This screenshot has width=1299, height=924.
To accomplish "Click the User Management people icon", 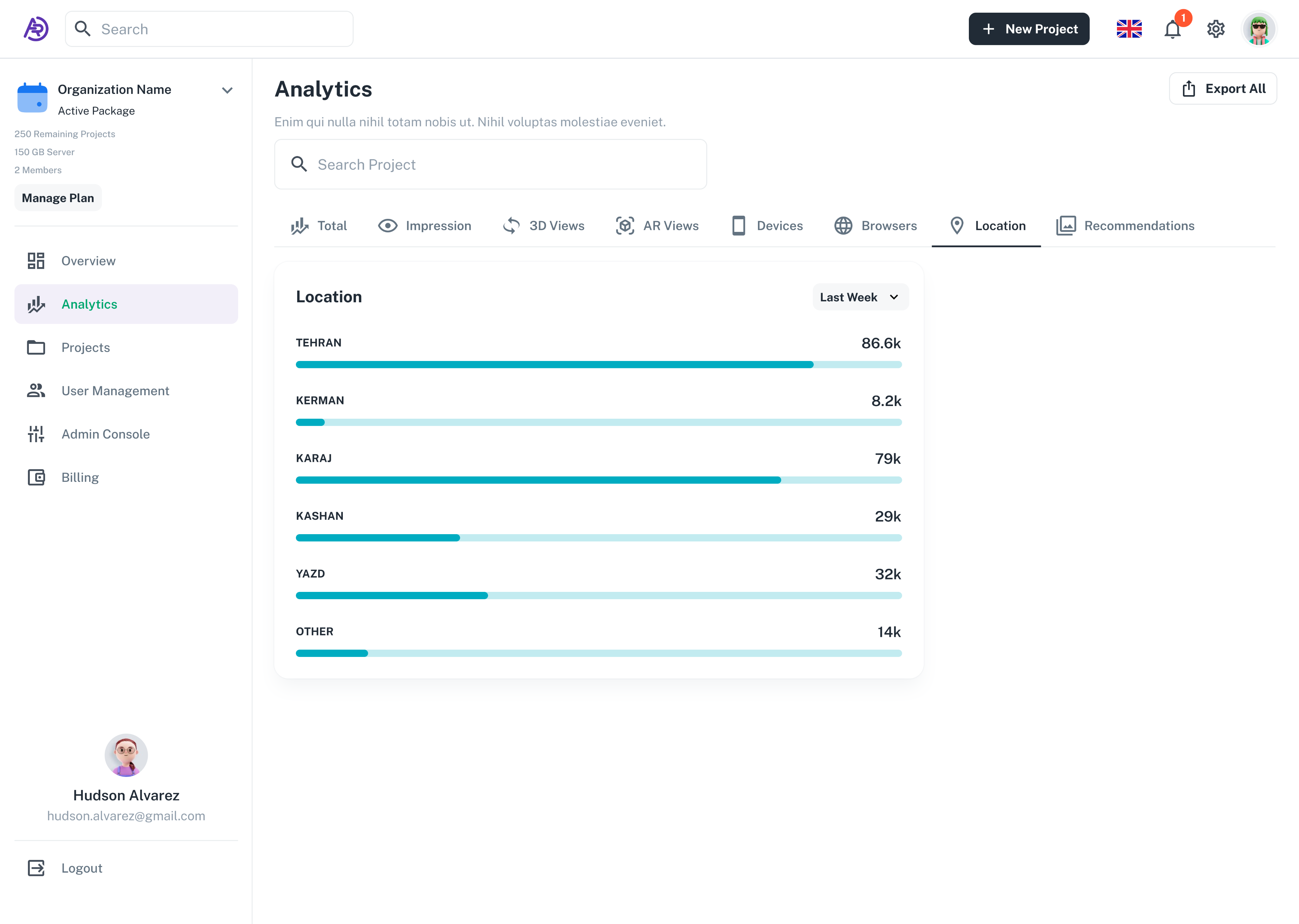I will tap(36, 391).
